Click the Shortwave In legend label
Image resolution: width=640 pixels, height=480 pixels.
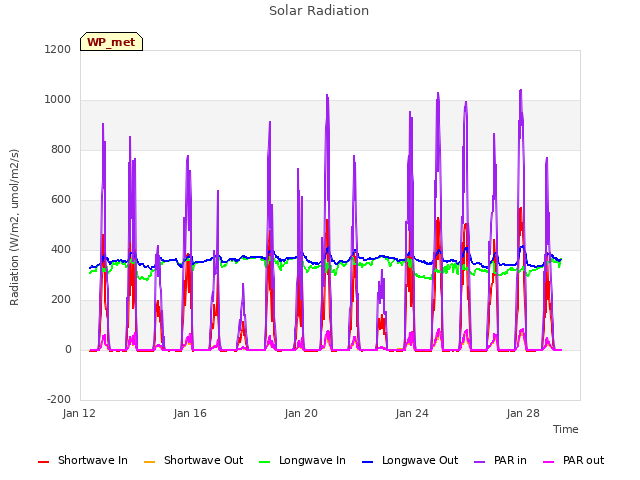click(x=93, y=460)
